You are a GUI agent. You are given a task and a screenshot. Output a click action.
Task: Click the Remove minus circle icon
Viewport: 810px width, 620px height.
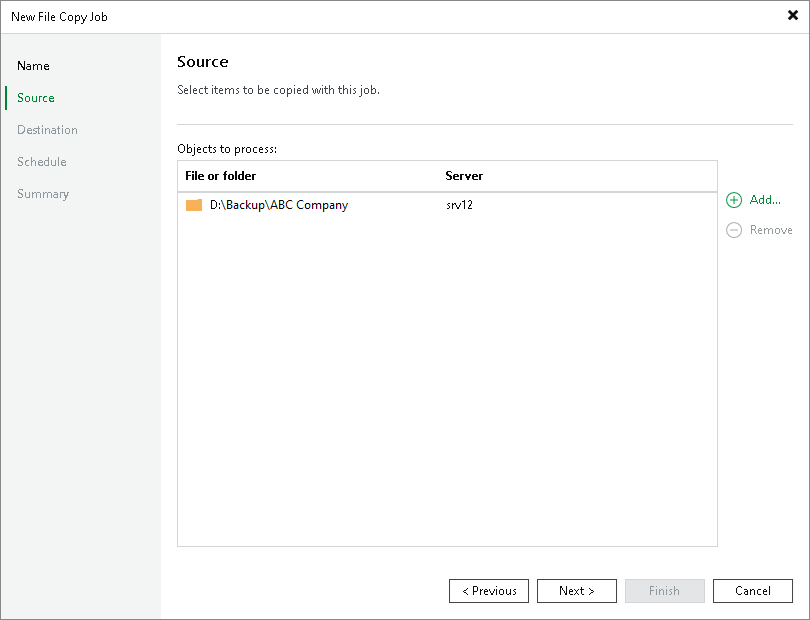coord(734,230)
